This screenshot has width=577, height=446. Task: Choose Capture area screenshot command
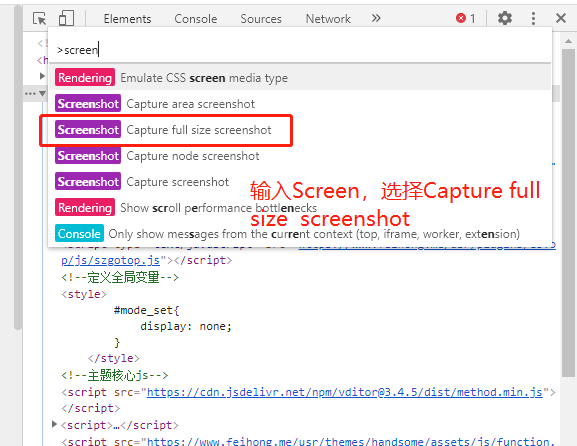(x=300, y=104)
